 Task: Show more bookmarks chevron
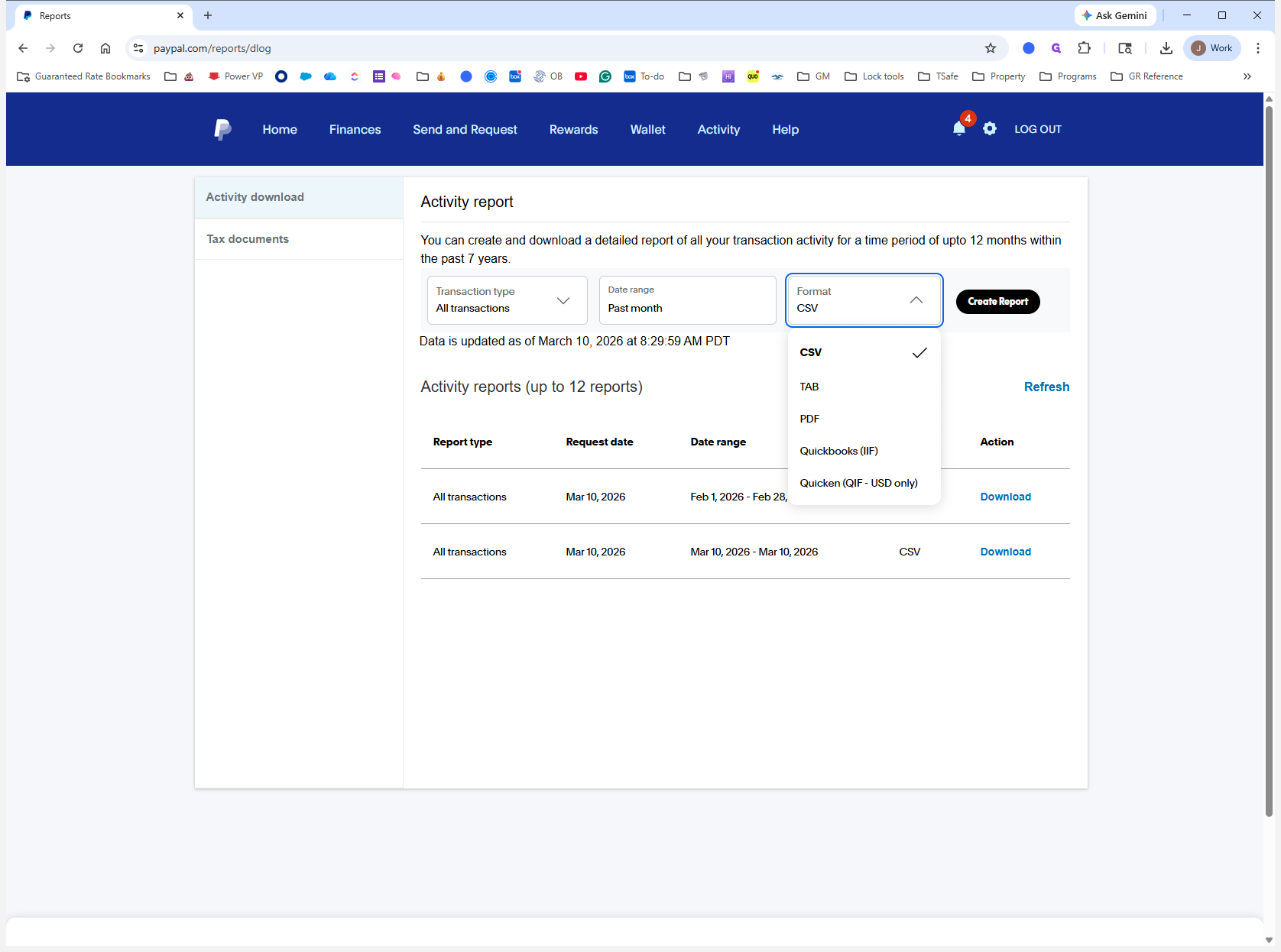[1247, 76]
